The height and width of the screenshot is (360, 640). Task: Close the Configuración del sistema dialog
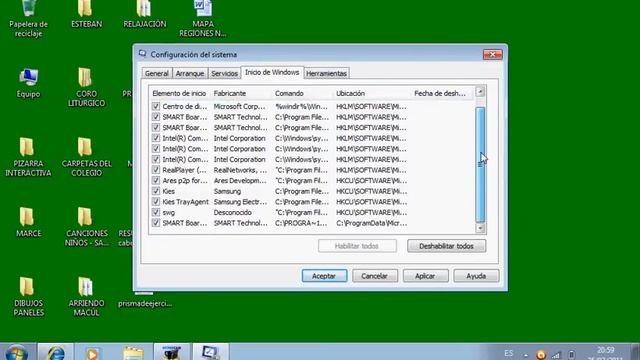pos(493,54)
